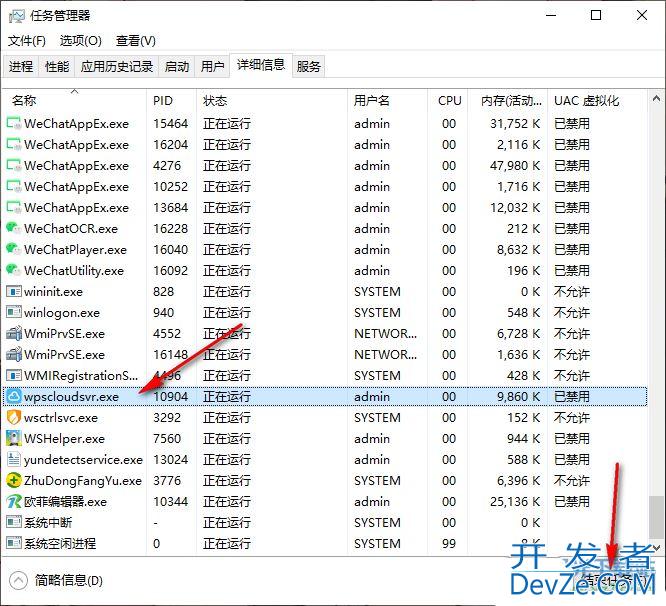
Task: Click the wpscloudsvr.exe cloud icon
Action: pos(14,396)
